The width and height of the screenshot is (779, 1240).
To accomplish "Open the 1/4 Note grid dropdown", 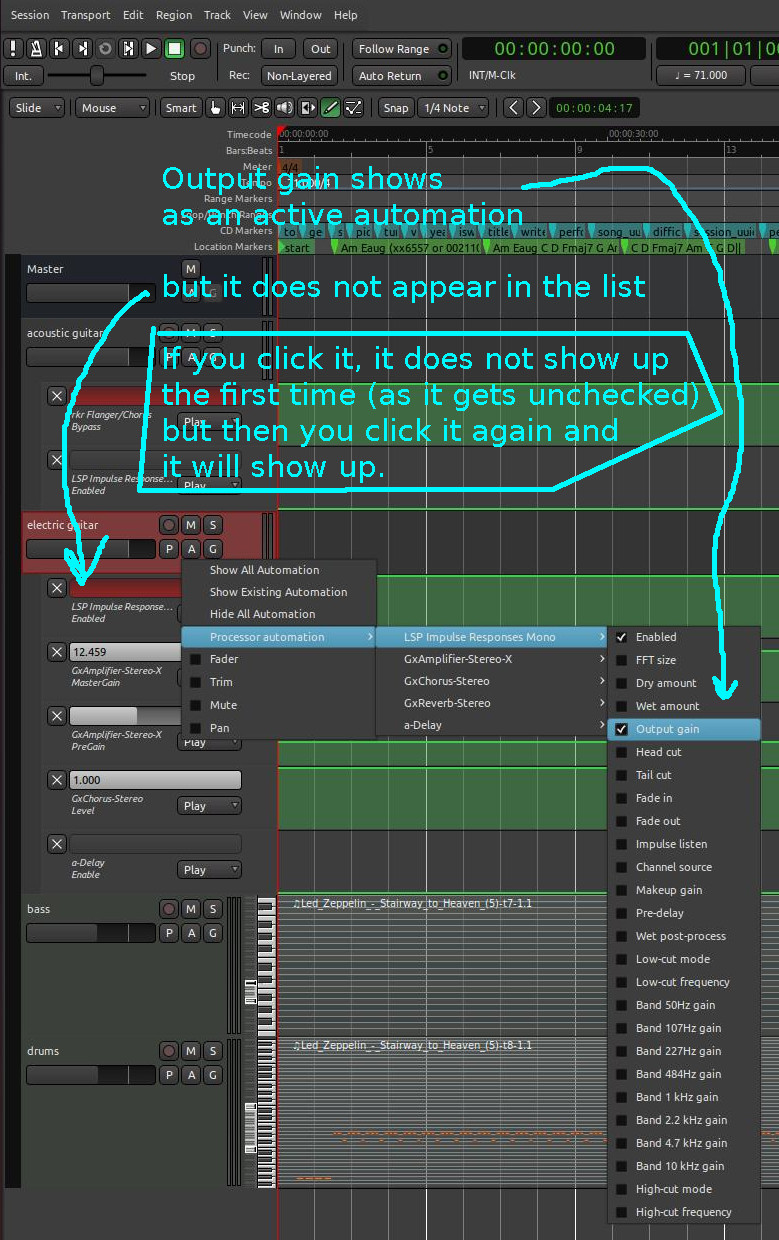I will (453, 108).
